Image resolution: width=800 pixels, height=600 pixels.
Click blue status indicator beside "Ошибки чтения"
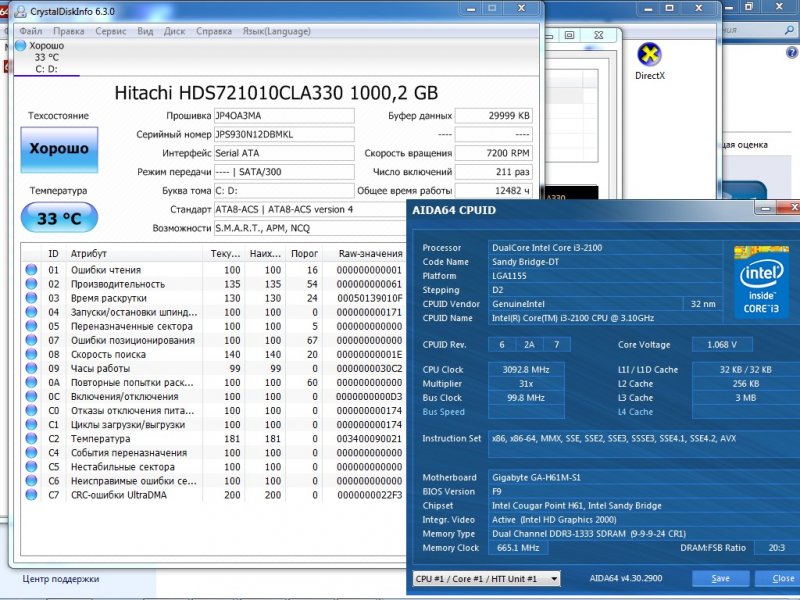(30, 268)
